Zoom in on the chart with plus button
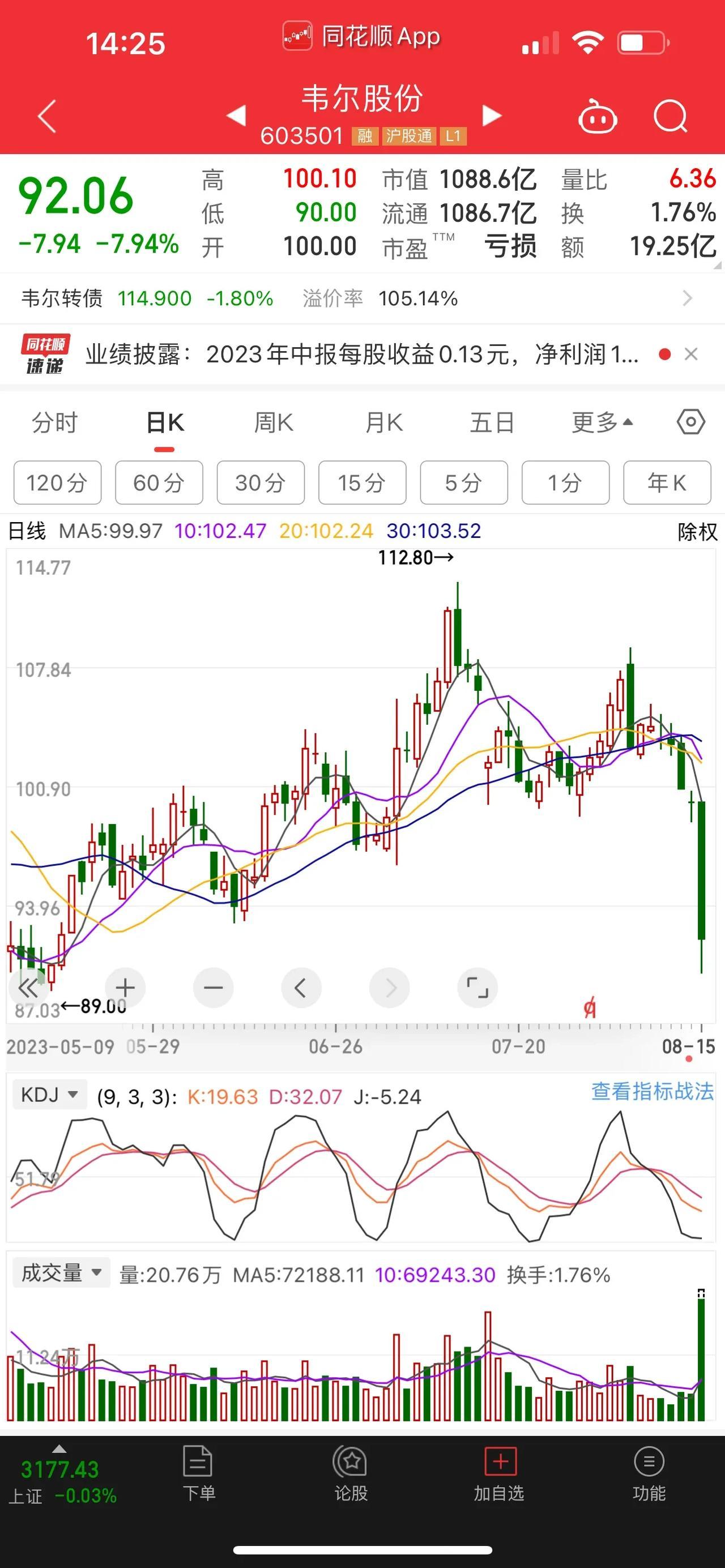 (x=125, y=988)
